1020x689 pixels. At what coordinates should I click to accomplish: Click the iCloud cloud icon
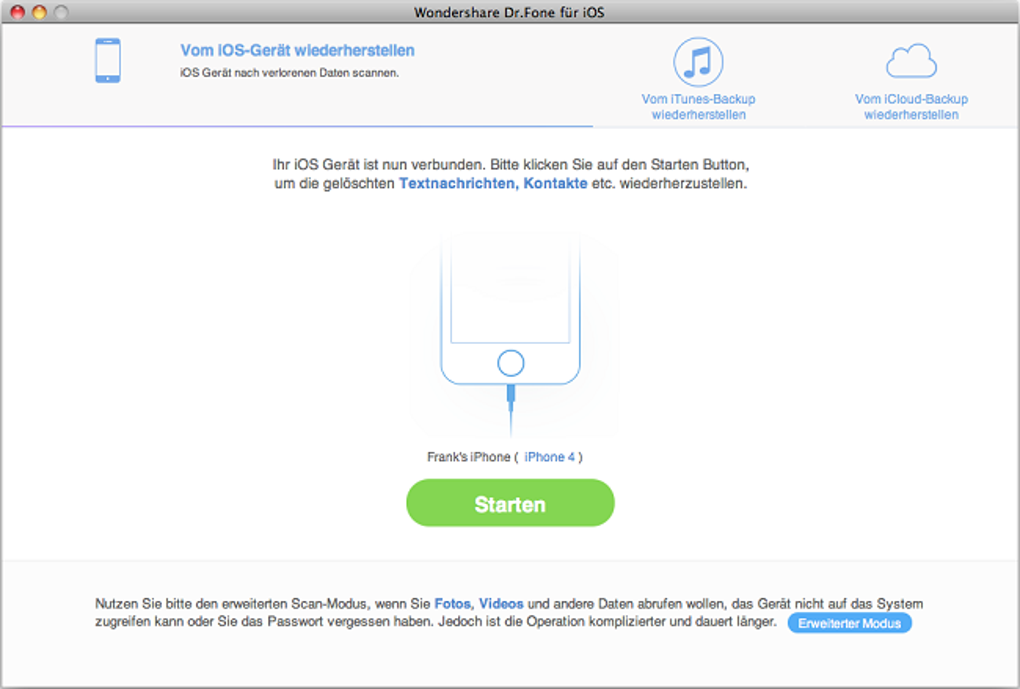coord(911,61)
